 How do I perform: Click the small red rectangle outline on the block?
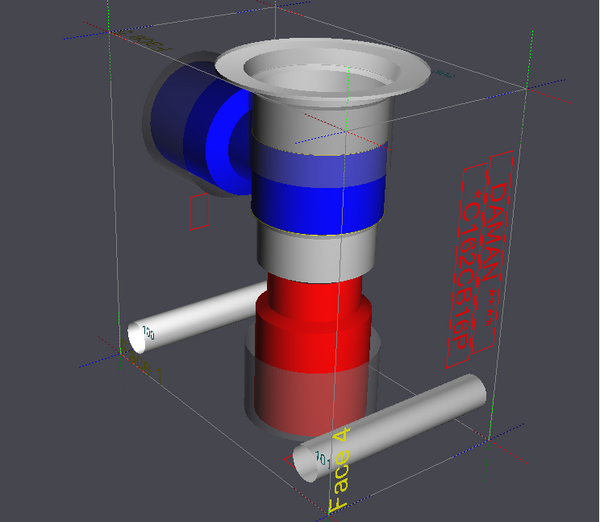[x=199, y=212]
